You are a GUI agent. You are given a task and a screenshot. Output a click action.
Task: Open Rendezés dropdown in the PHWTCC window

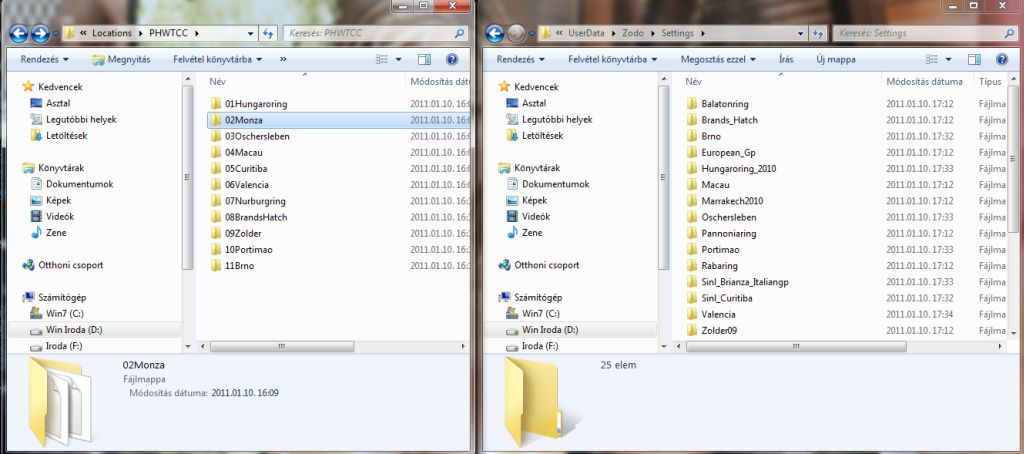tap(44, 59)
